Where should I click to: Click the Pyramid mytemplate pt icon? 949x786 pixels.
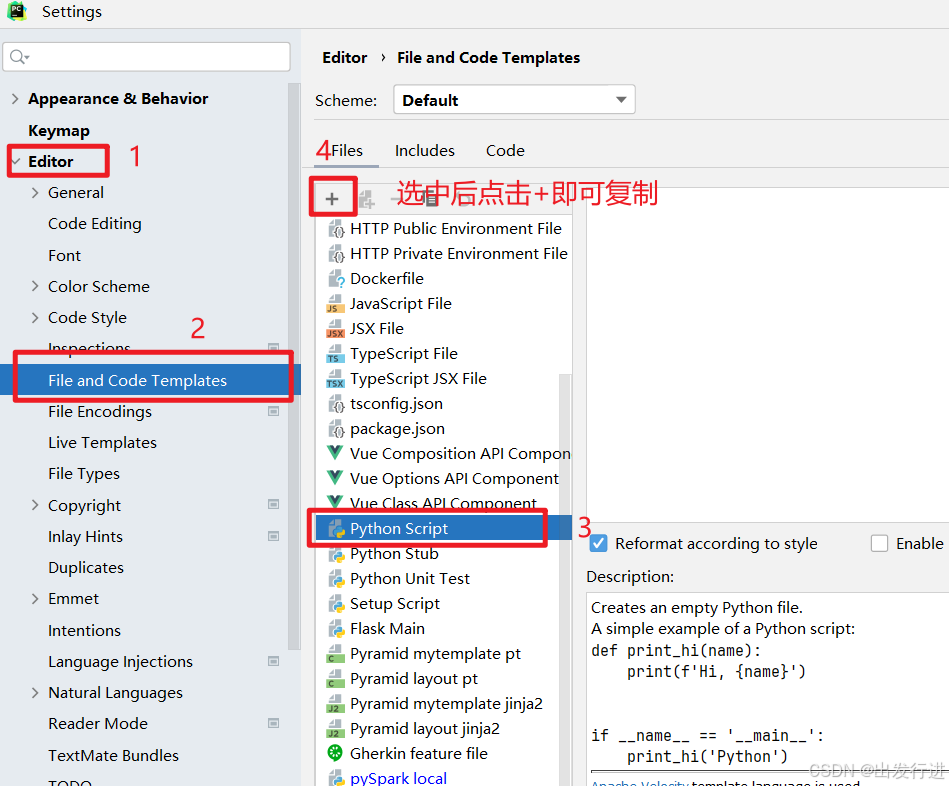click(335, 654)
